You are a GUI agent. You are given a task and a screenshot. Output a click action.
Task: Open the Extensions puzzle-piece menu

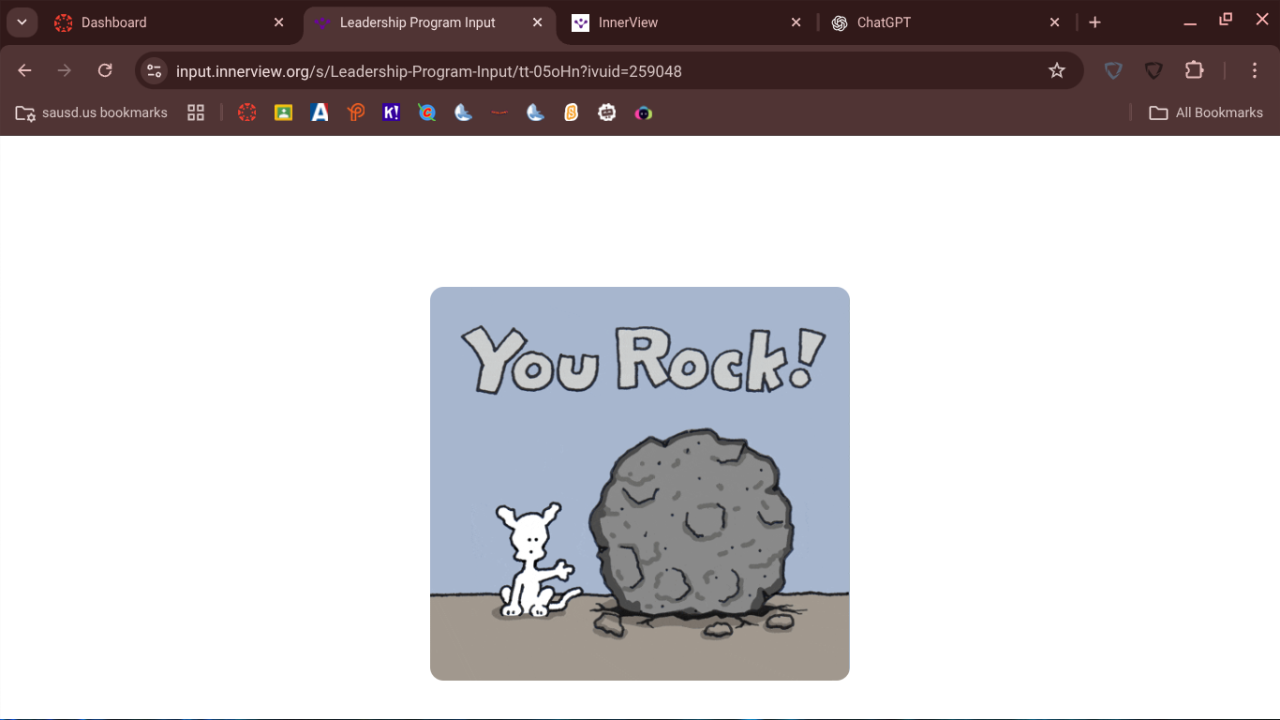(x=1194, y=71)
